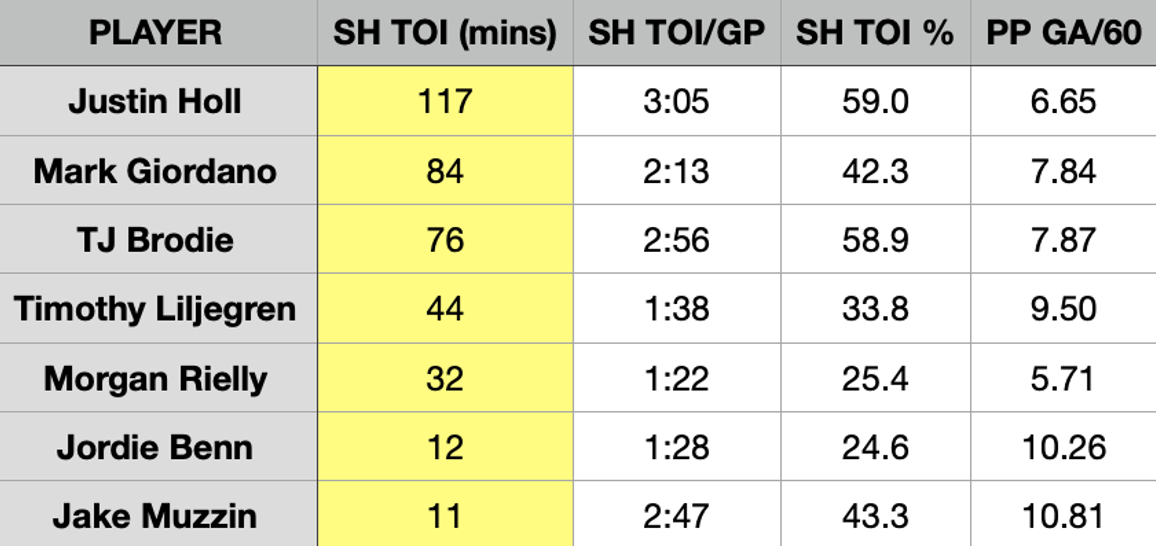The width and height of the screenshot is (1156, 546).
Task: Click Justin Holl's 3:05 SH TOI/GP cell
Action: [x=676, y=102]
